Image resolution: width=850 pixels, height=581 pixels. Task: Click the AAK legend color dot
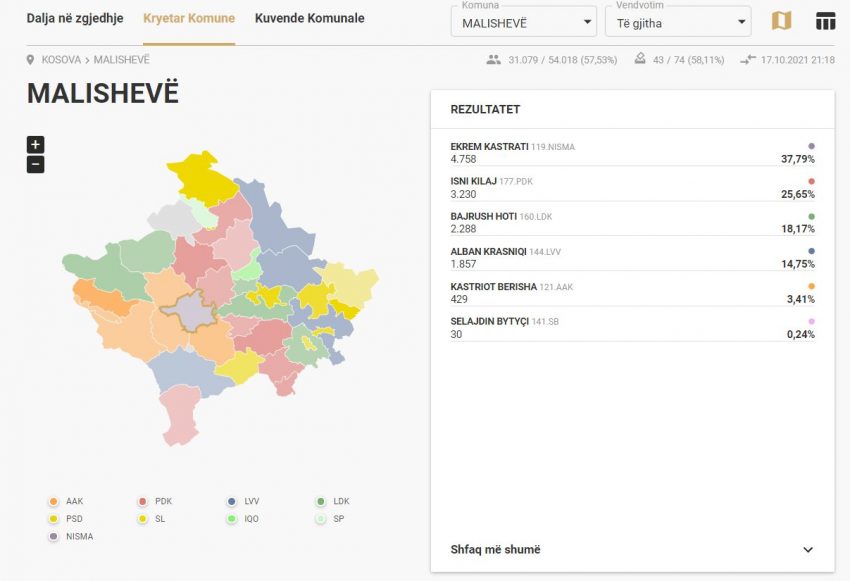click(x=53, y=501)
